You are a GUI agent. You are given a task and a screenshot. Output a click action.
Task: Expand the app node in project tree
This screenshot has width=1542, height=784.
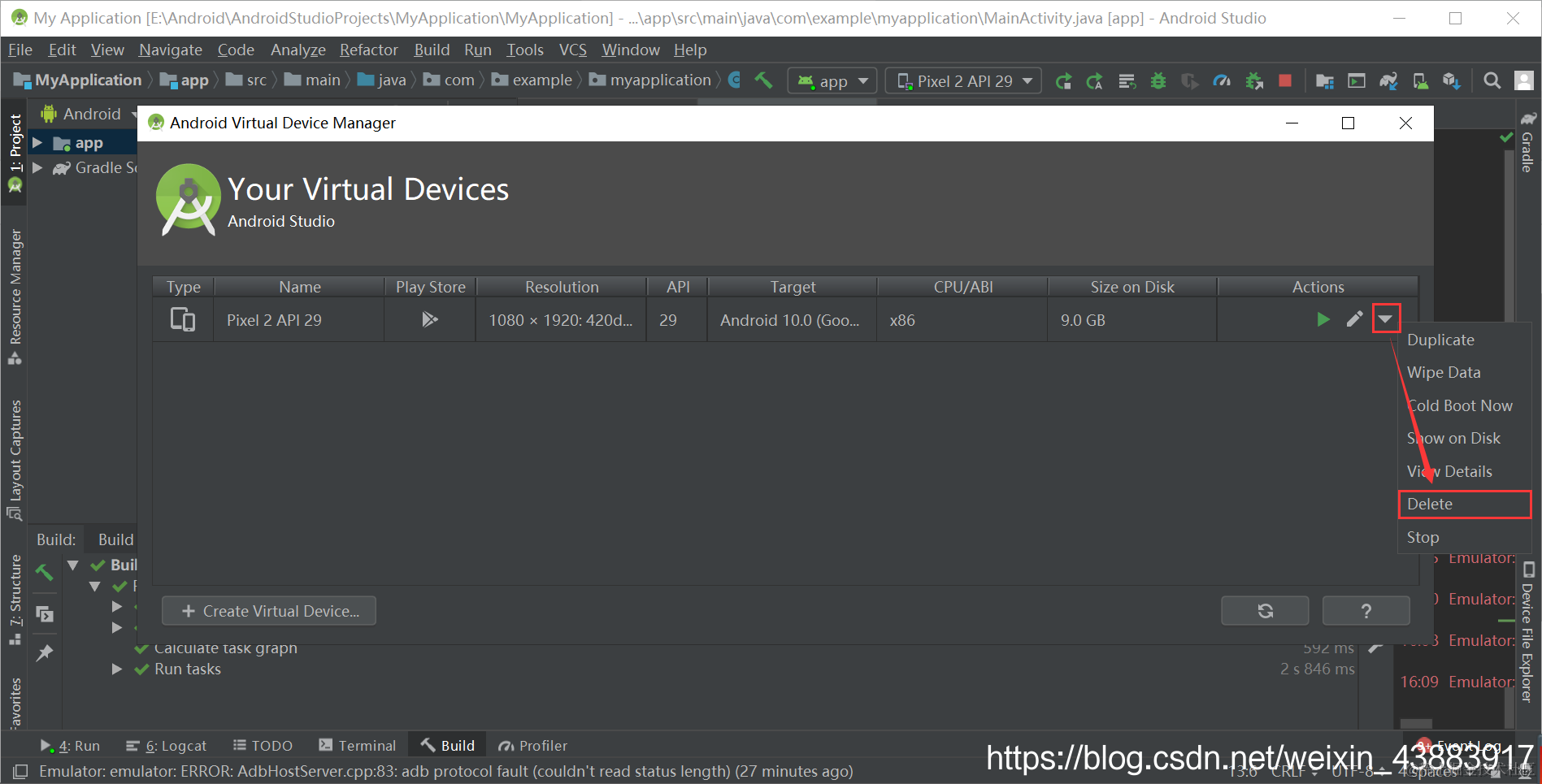coord(37,143)
